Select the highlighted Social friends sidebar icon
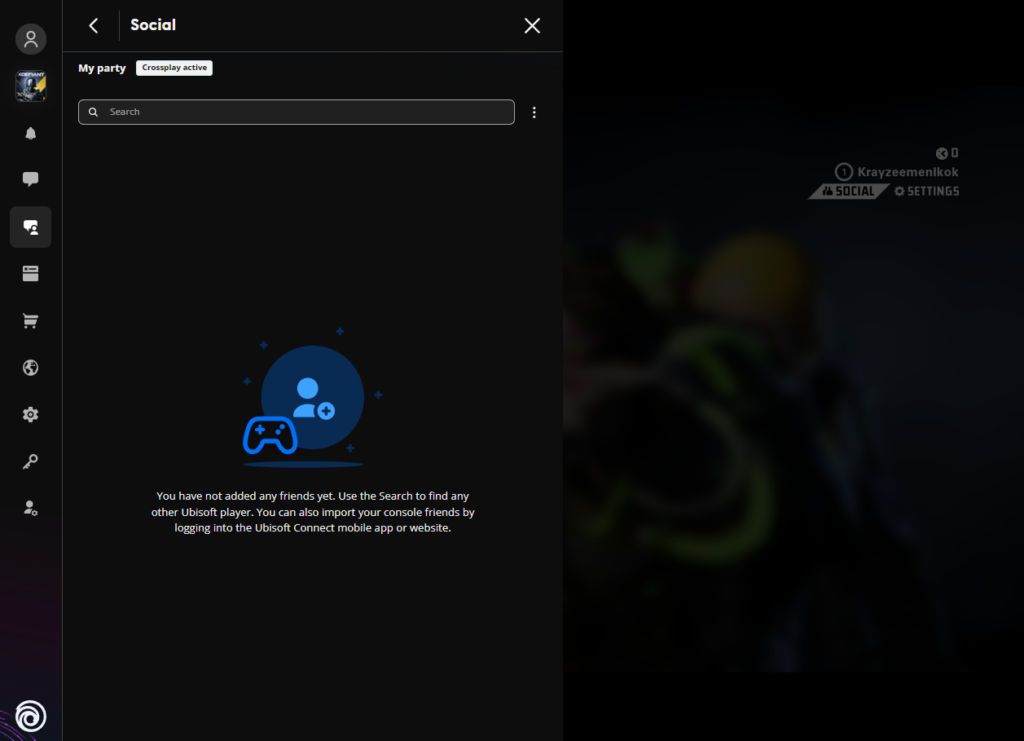 coord(31,227)
